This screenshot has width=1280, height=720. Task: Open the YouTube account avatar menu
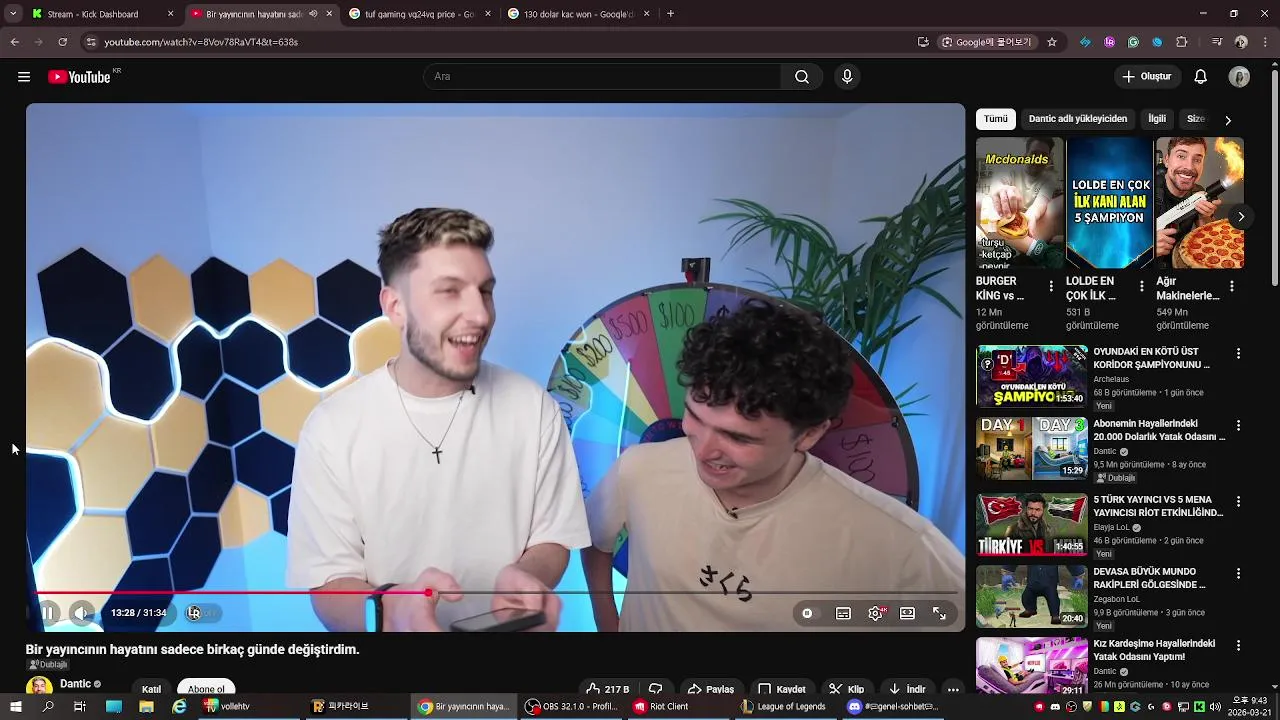pyautogui.click(x=1239, y=77)
